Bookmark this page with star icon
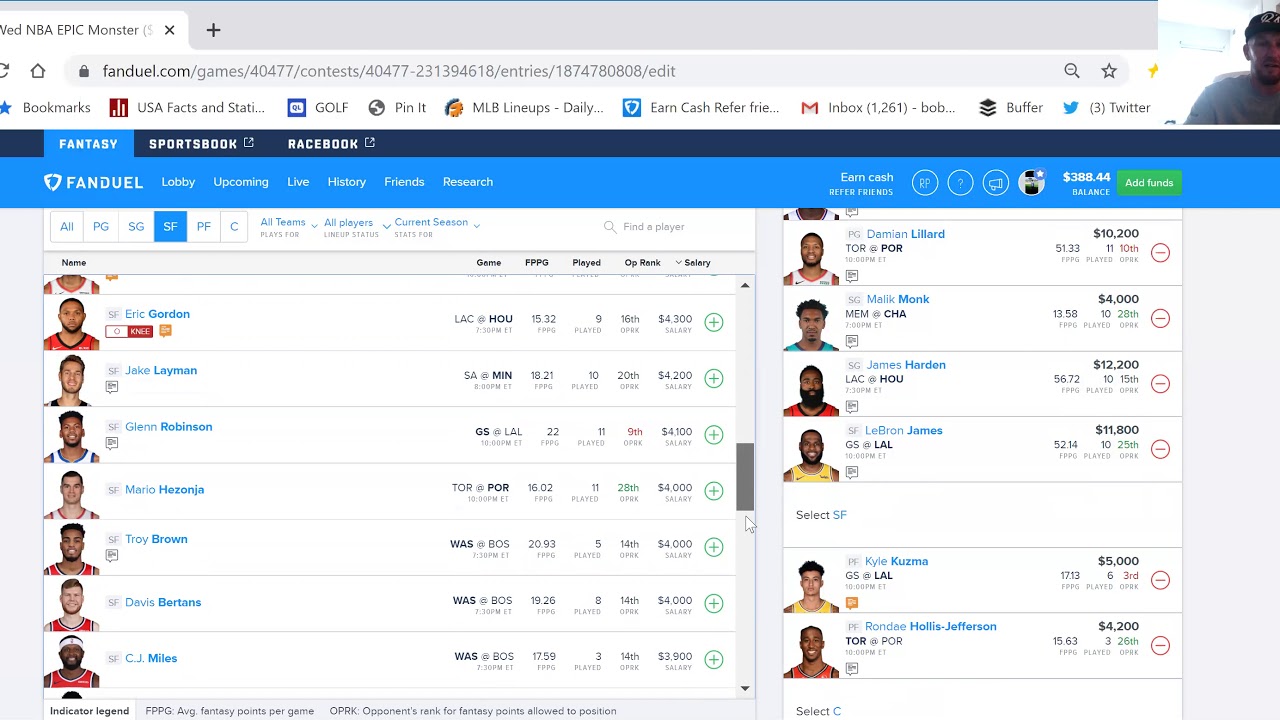This screenshot has width=1280, height=720. click(1109, 71)
